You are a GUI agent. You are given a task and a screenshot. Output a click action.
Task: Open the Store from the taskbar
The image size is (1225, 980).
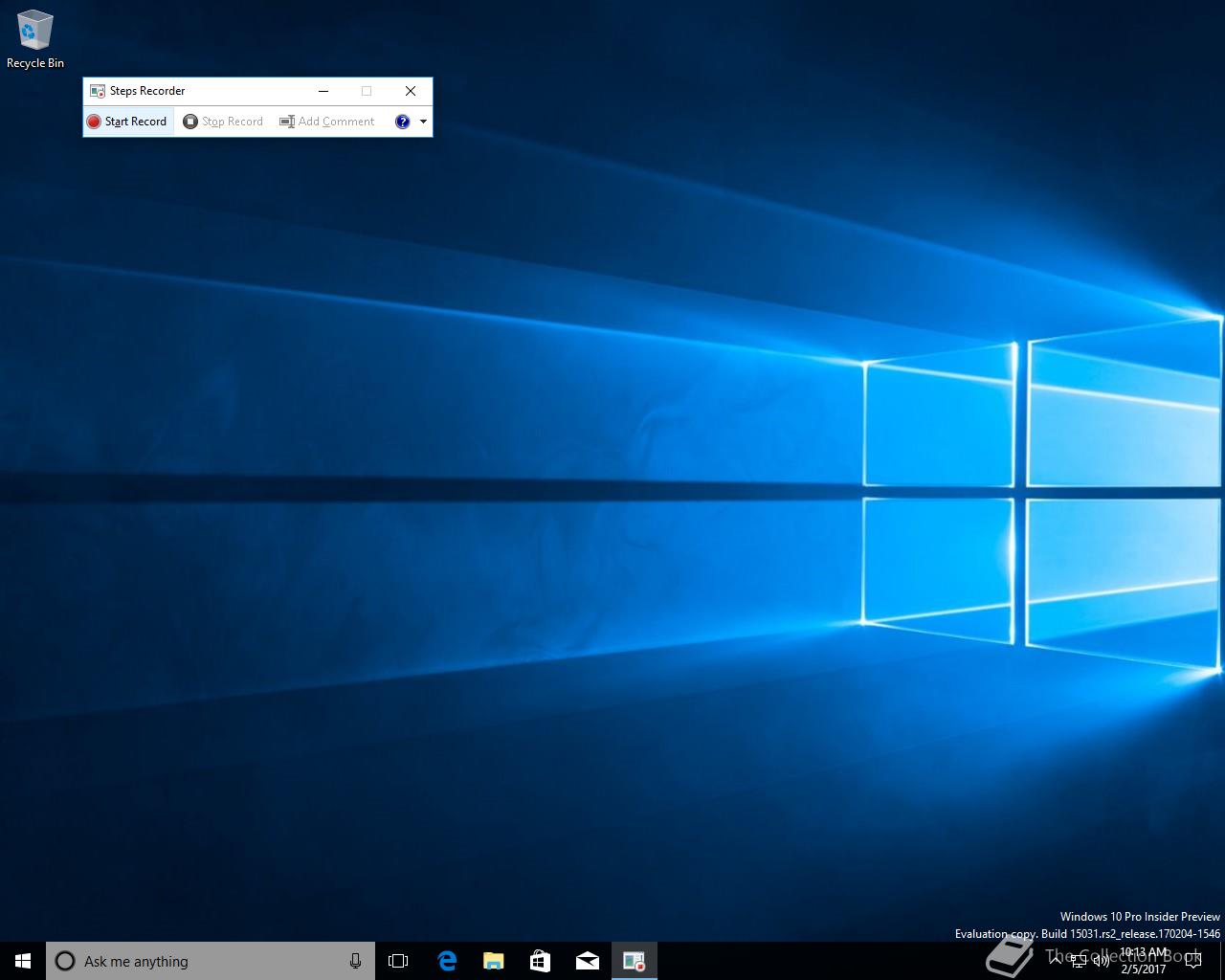coord(540,961)
